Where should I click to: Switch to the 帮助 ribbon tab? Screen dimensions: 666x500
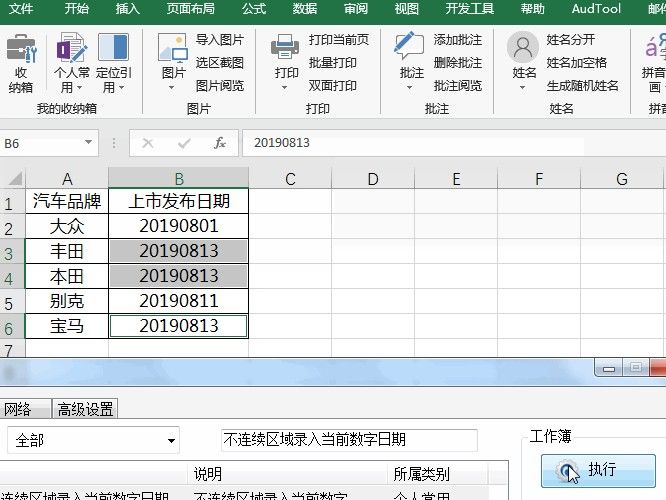point(532,8)
